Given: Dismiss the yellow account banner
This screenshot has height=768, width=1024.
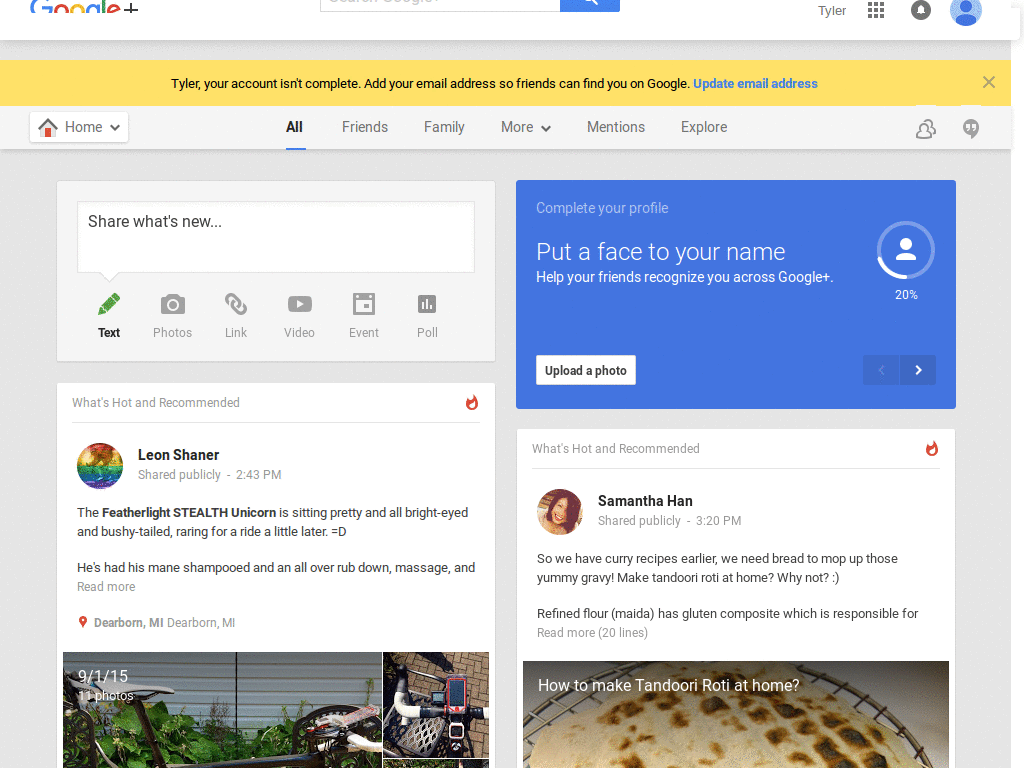Looking at the screenshot, I should [989, 82].
